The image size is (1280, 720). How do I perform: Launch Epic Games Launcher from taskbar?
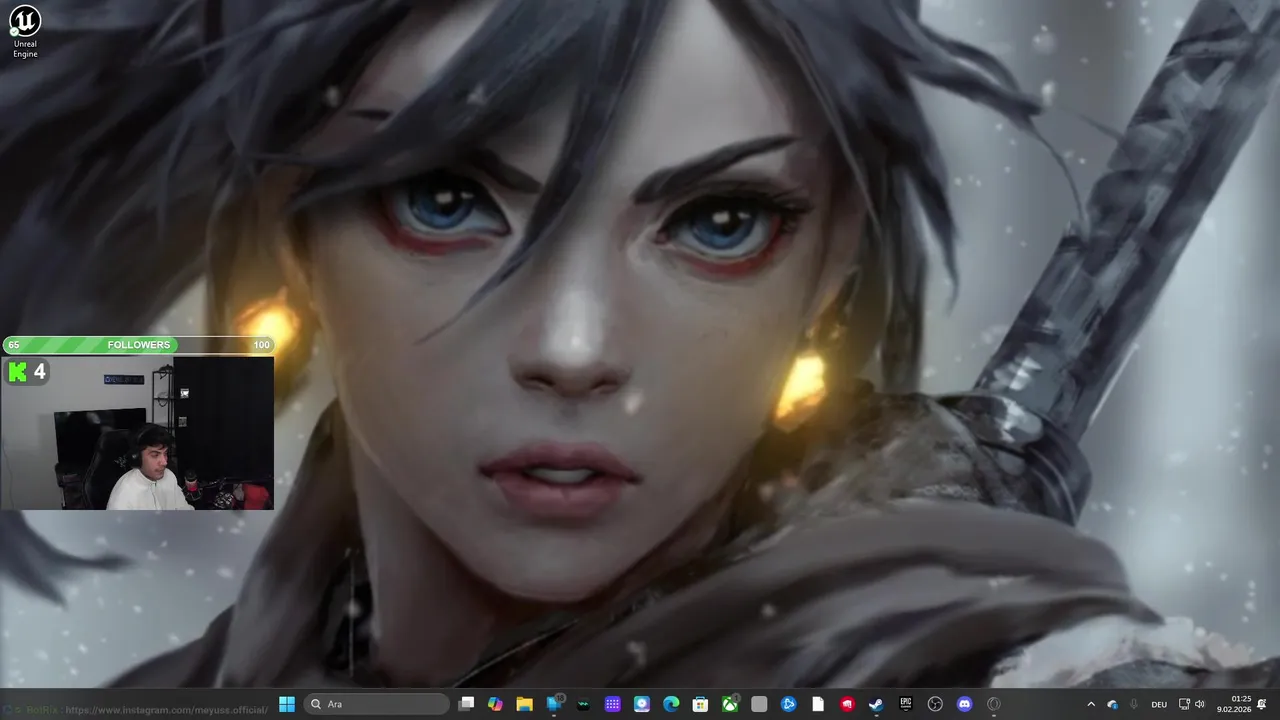906,704
